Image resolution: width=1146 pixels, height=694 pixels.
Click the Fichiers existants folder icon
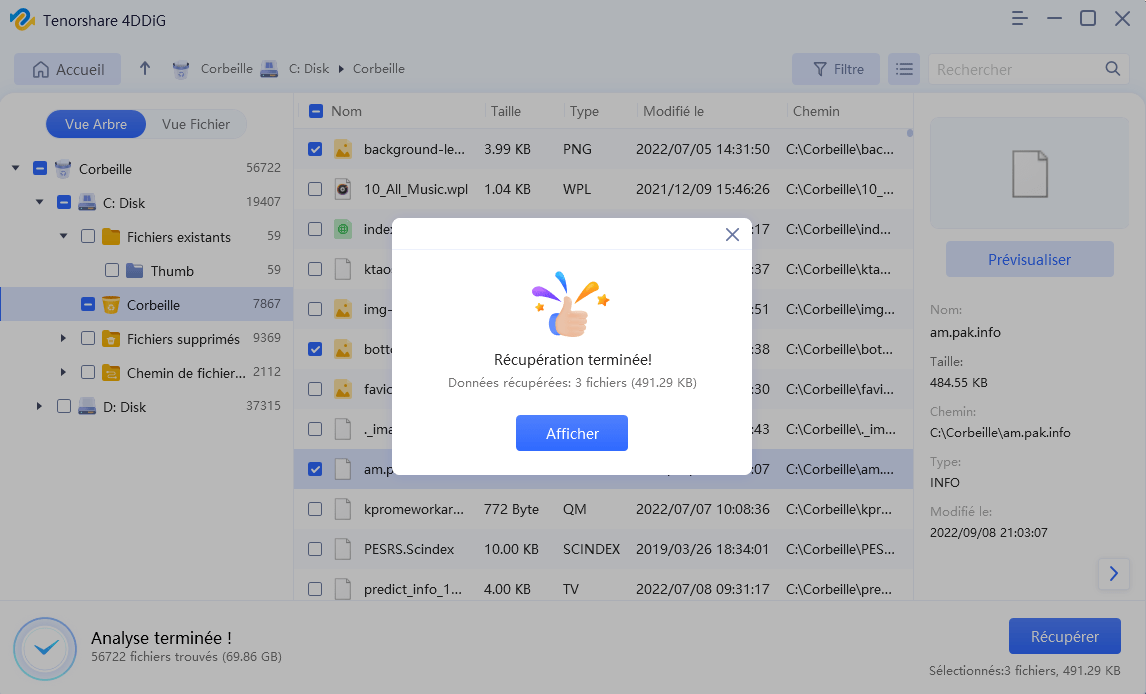point(111,236)
